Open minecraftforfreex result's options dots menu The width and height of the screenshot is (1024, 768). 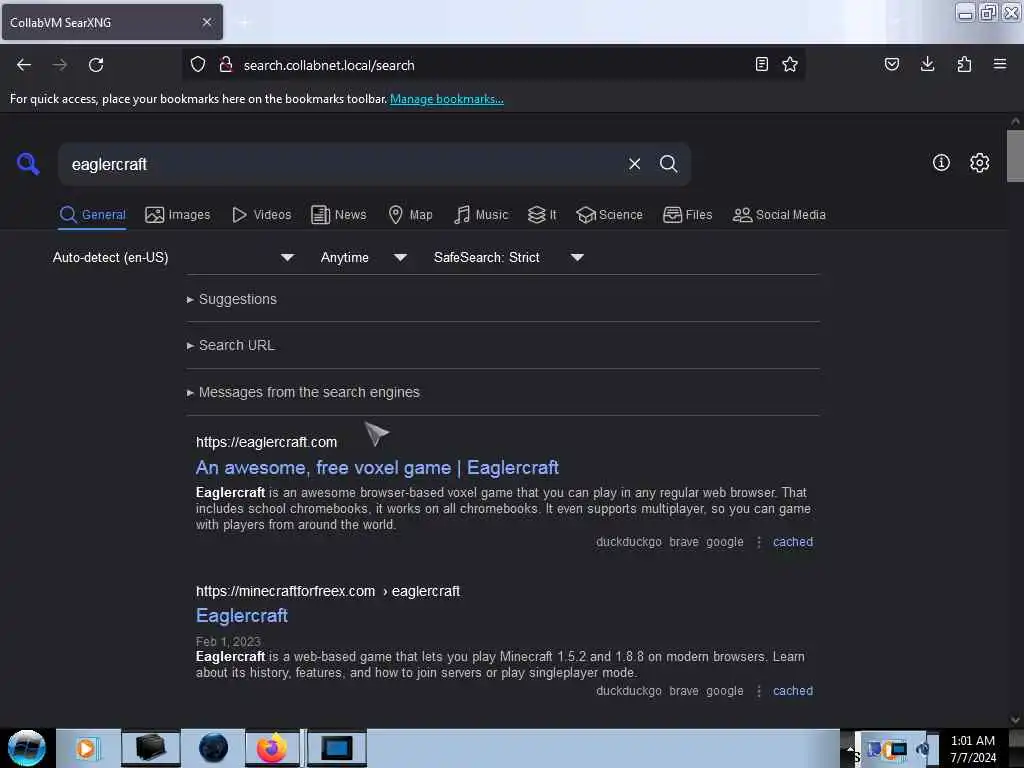pyautogui.click(x=759, y=691)
